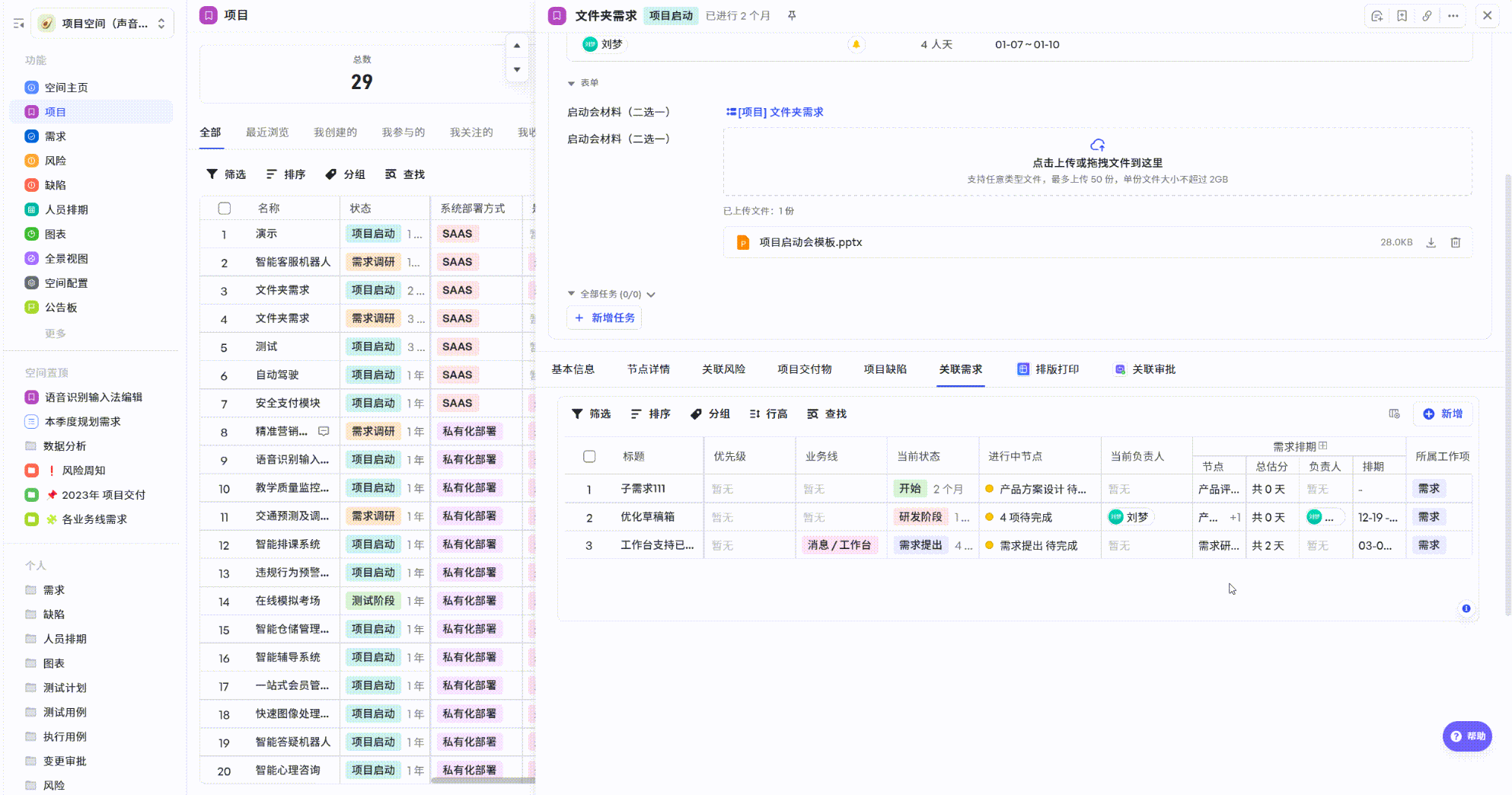The width and height of the screenshot is (1512, 795).
Task: Open the 关联风险 detail tab
Action: tap(723, 369)
